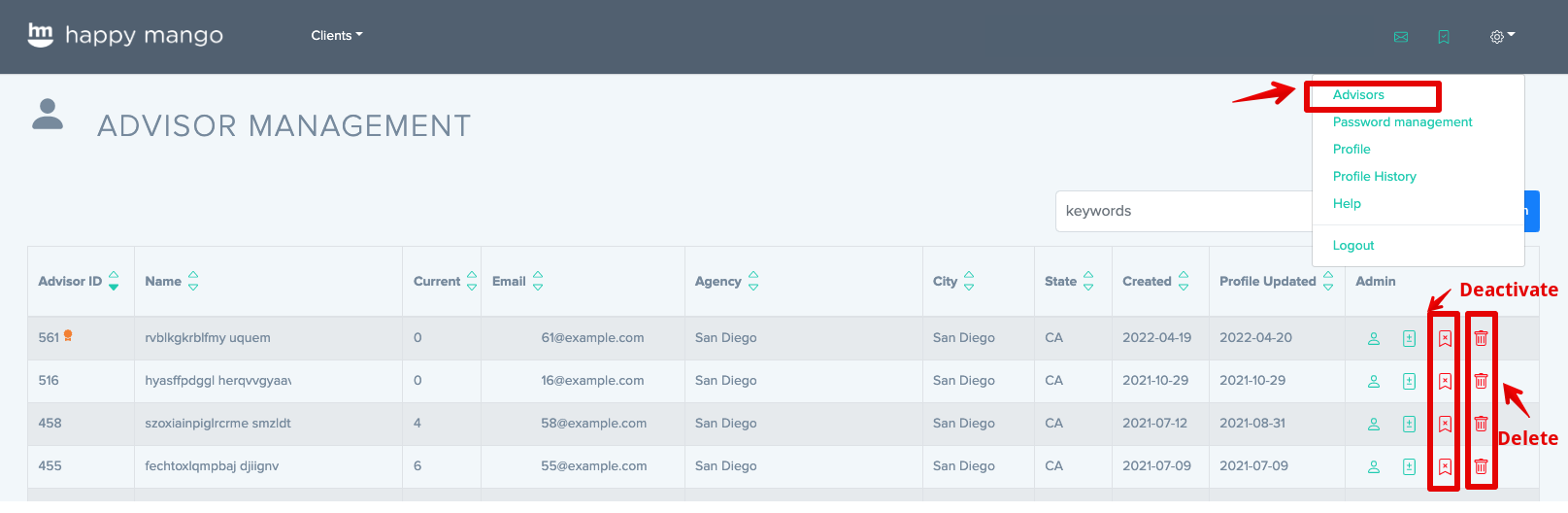Deactivate advisor 561 with the bookmark icon
The image size is (1568, 513).
tap(1445, 338)
